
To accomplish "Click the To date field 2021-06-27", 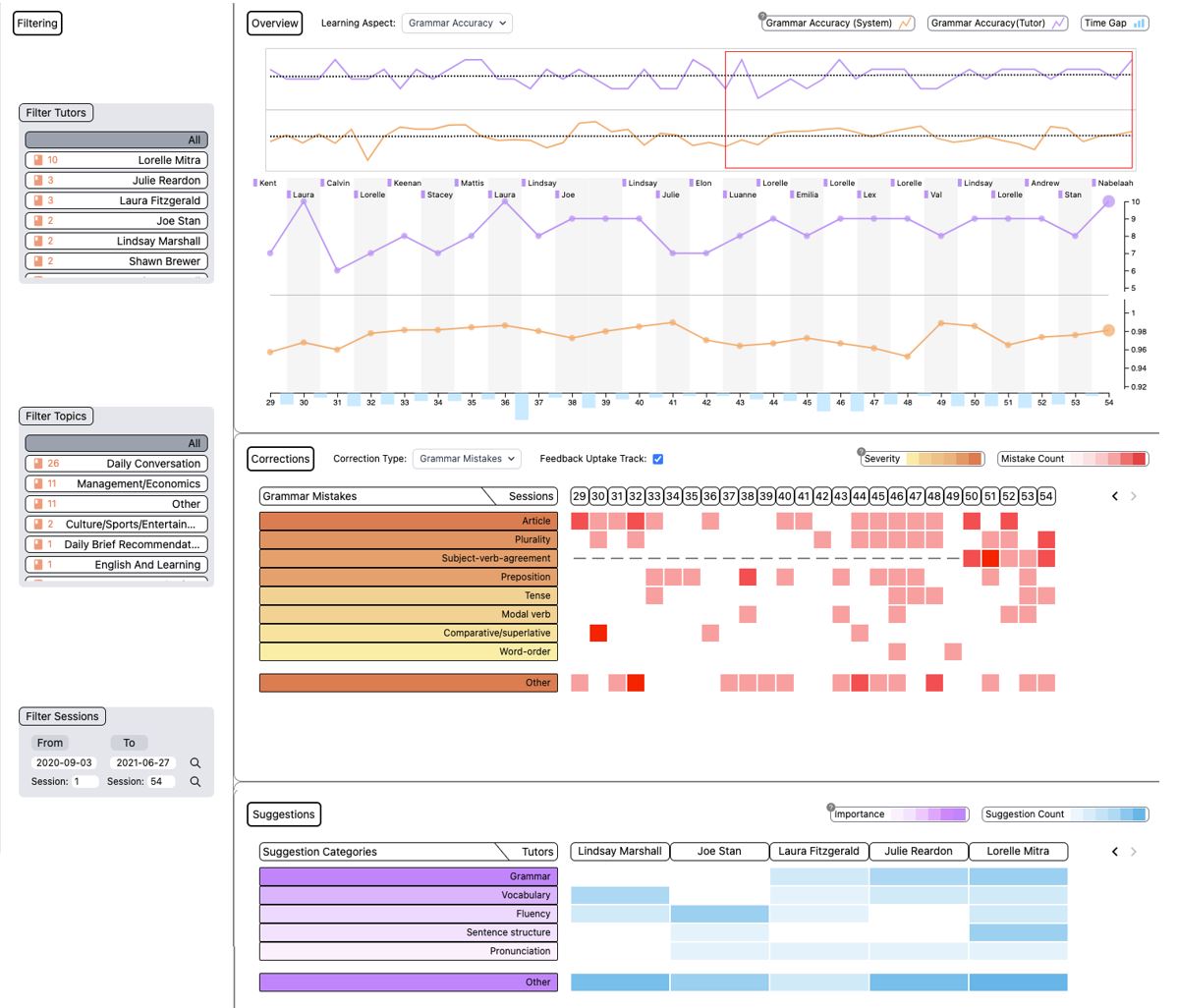I will (142, 762).
